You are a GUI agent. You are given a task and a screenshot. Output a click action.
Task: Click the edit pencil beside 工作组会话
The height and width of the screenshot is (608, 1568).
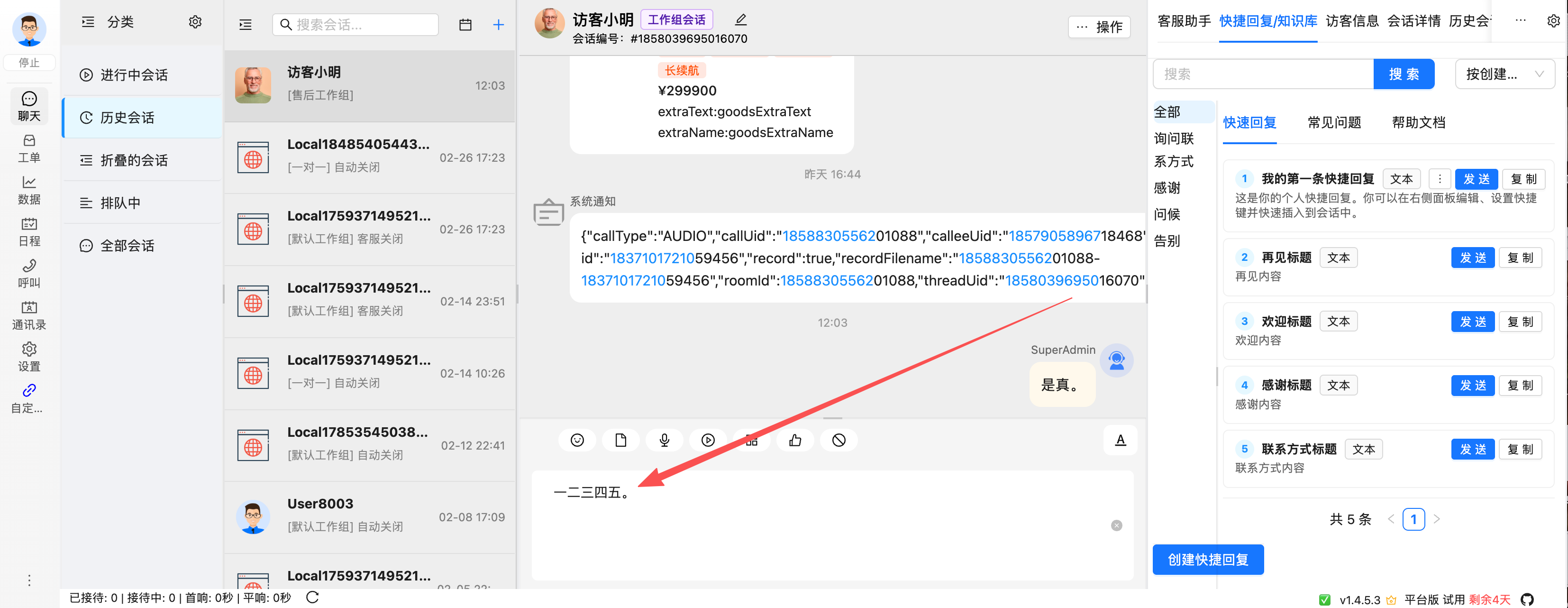[740, 19]
